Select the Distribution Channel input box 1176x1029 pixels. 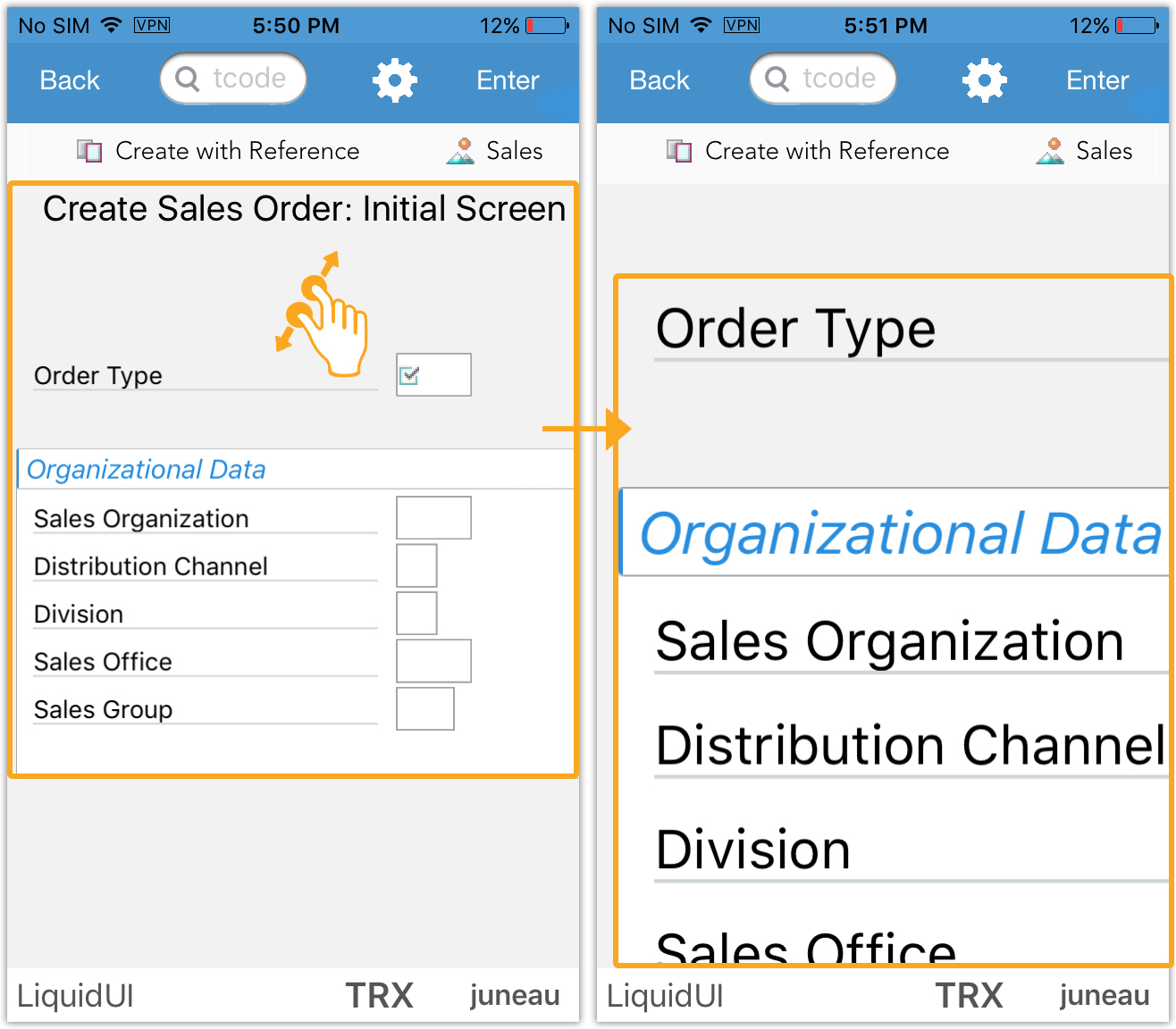click(416, 566)
